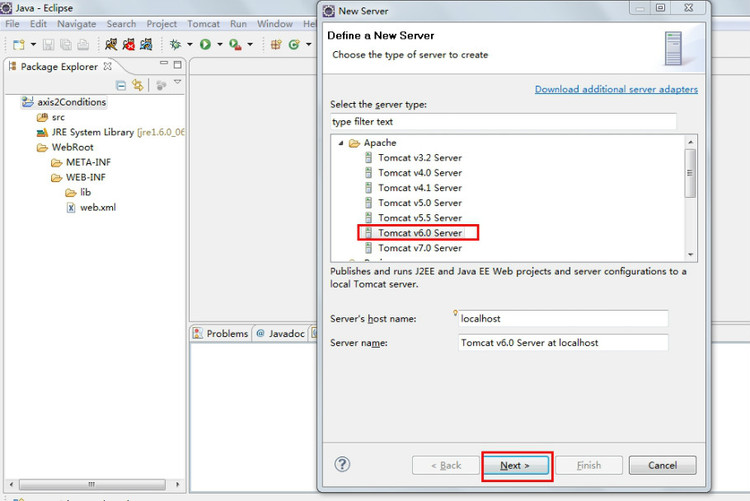Start Tomcat using the cat toolbar icon
The image size is (750, 501).
(x=111, y=45)
